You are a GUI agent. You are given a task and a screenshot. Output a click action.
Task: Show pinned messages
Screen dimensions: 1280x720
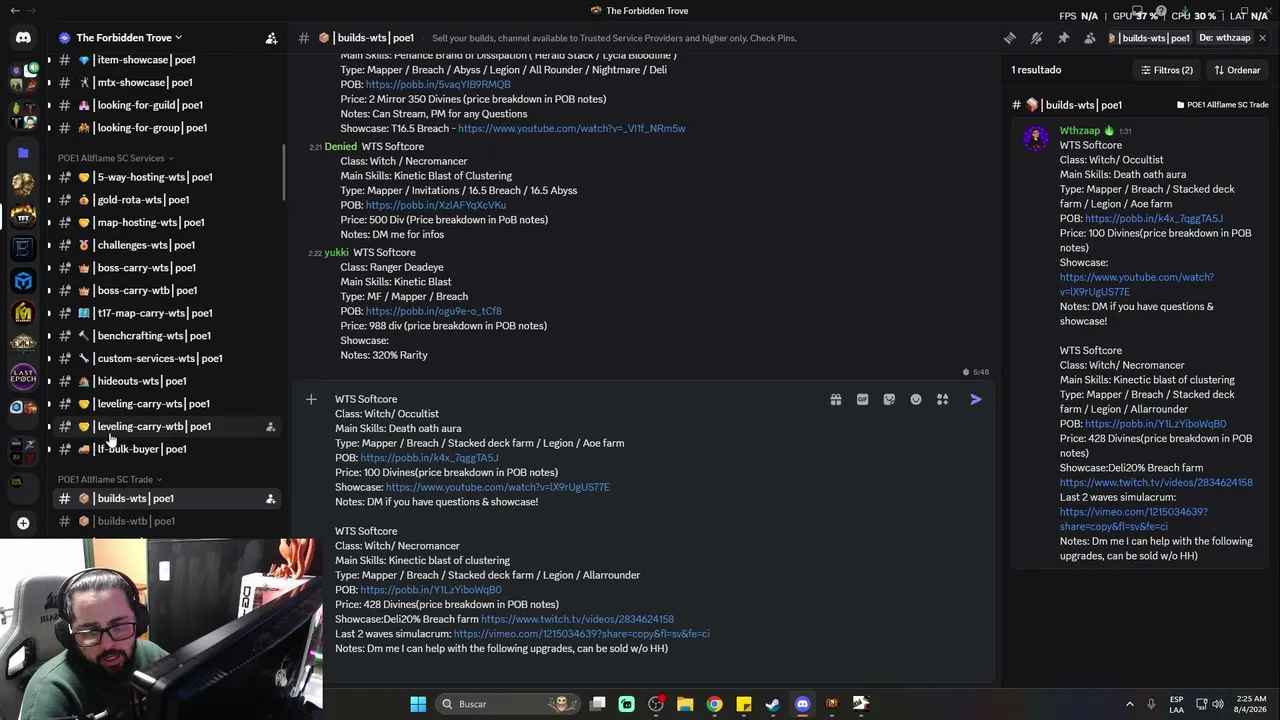[1063, 38]
